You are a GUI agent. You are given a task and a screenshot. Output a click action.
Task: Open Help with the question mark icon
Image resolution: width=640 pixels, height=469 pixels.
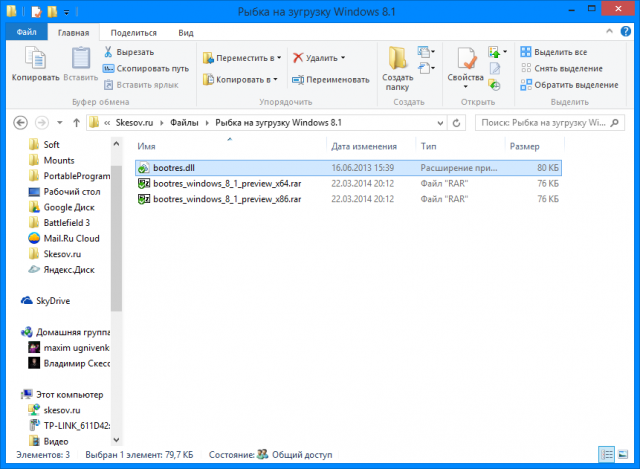pos(625,31)
